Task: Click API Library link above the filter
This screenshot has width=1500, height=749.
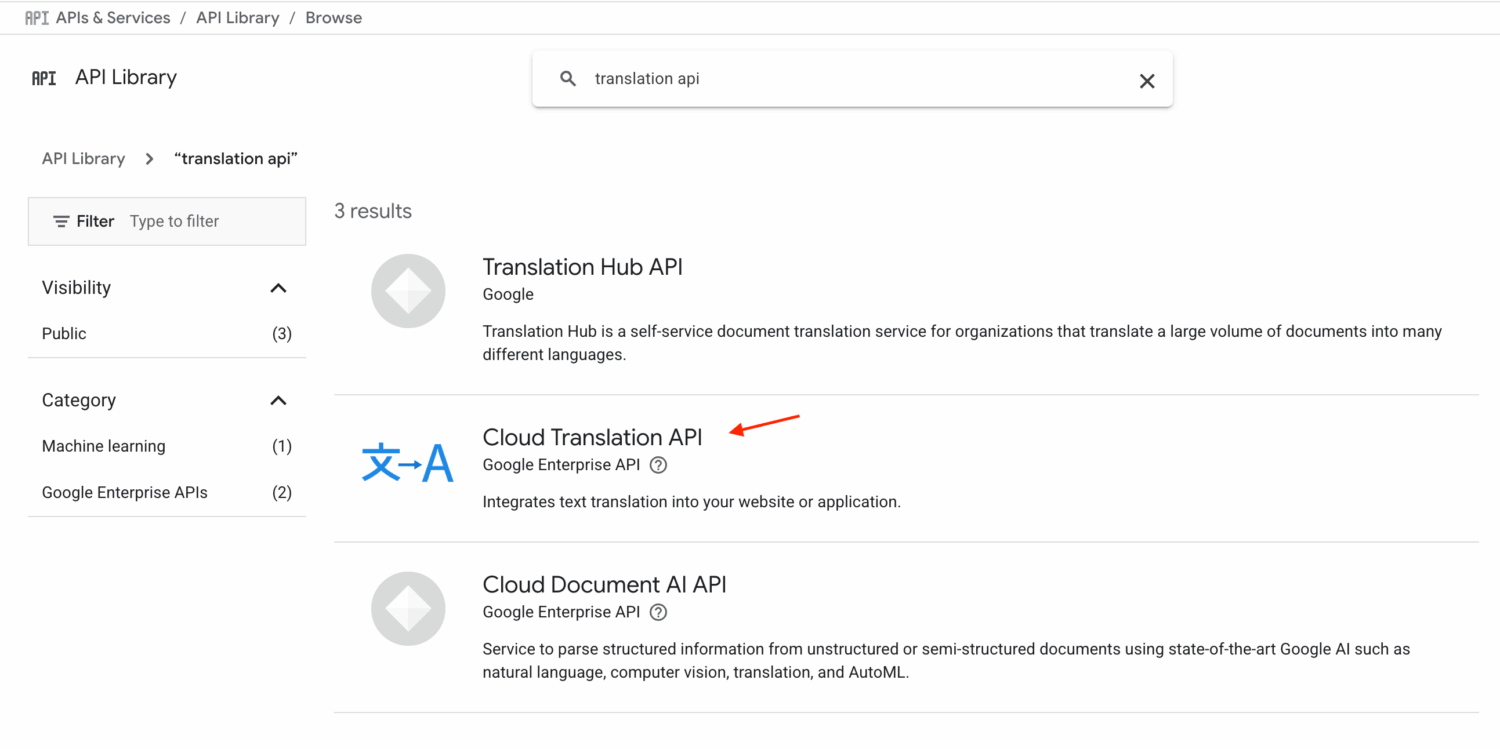Action: (x=84, y=159)
